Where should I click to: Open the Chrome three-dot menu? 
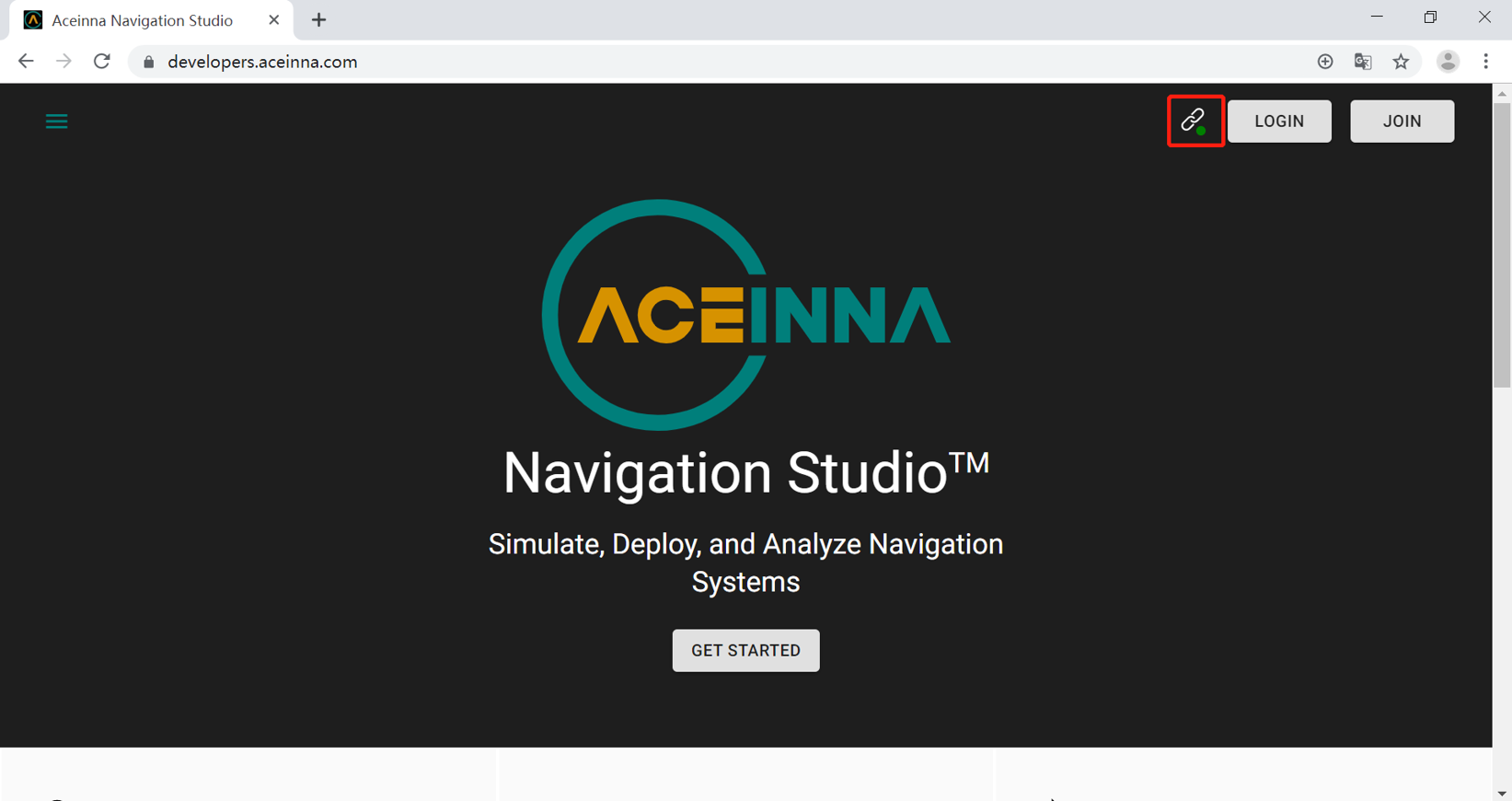(1485, 62)
